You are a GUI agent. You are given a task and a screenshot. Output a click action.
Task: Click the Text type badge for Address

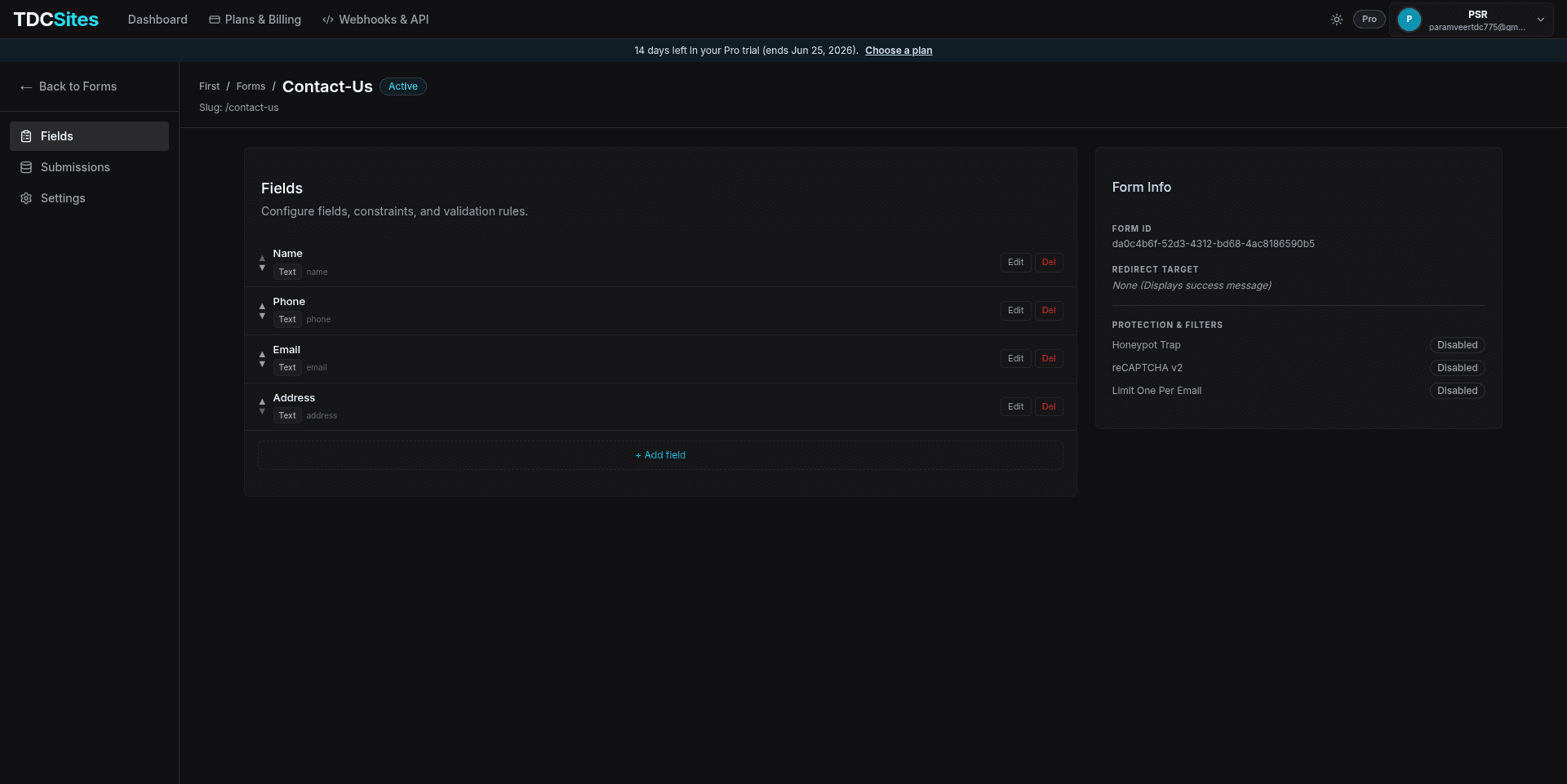(x=287, y=416)
